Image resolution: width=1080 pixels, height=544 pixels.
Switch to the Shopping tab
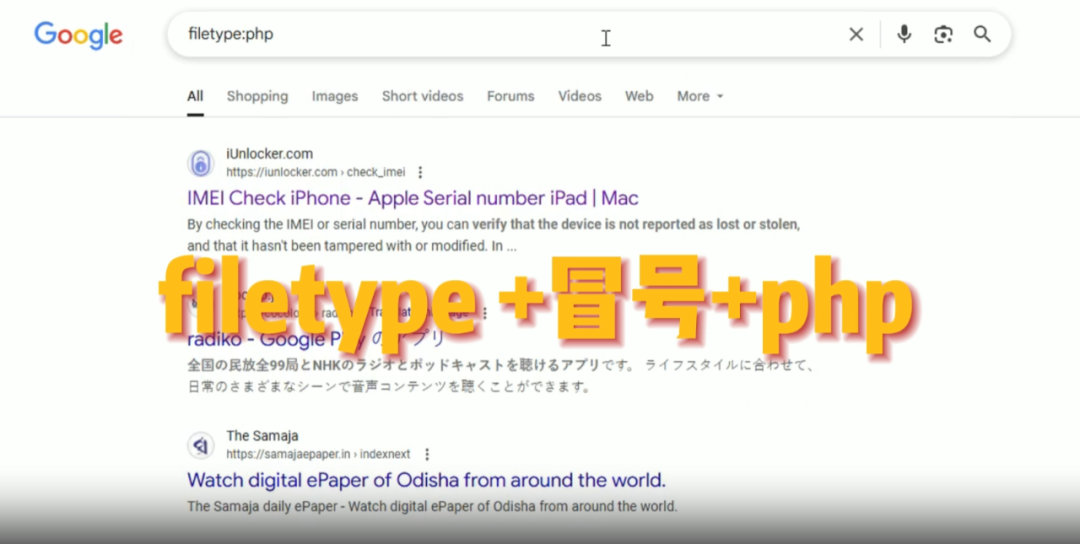coord(258,96)
